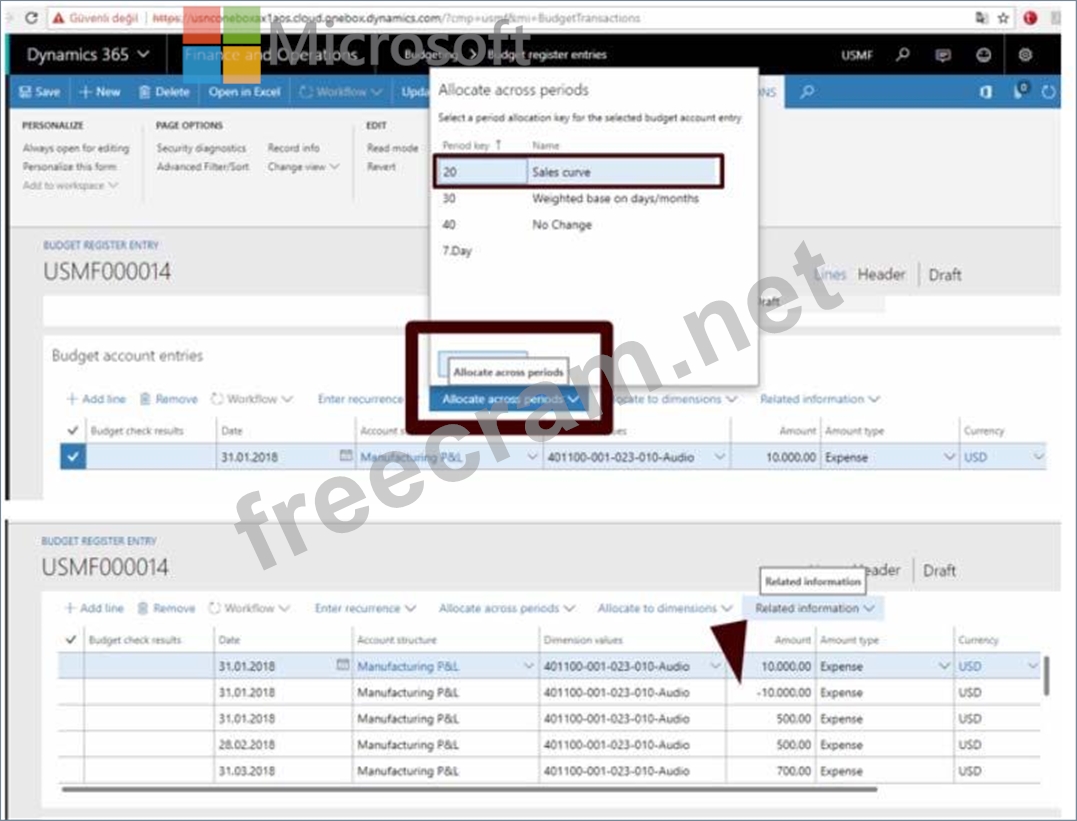Click Revert under Edit
Screen dimensions: 1077x821
point(381,166)
